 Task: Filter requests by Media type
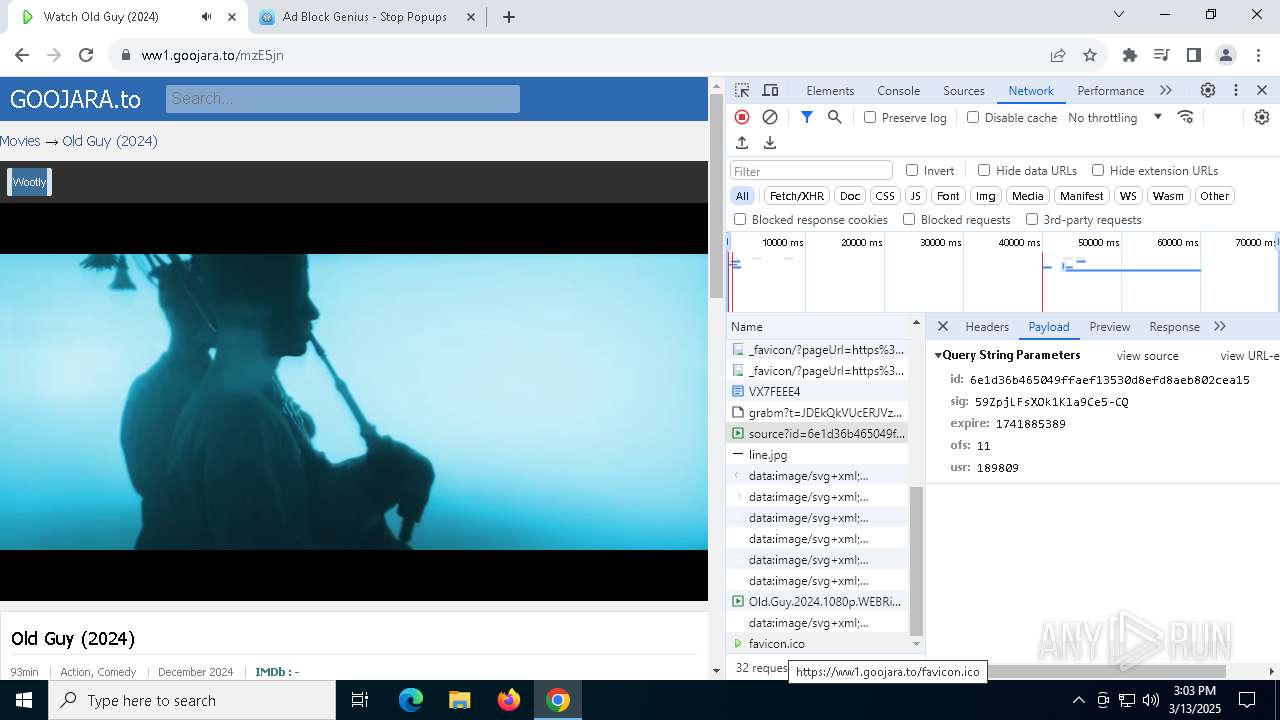click(1027, 196)
